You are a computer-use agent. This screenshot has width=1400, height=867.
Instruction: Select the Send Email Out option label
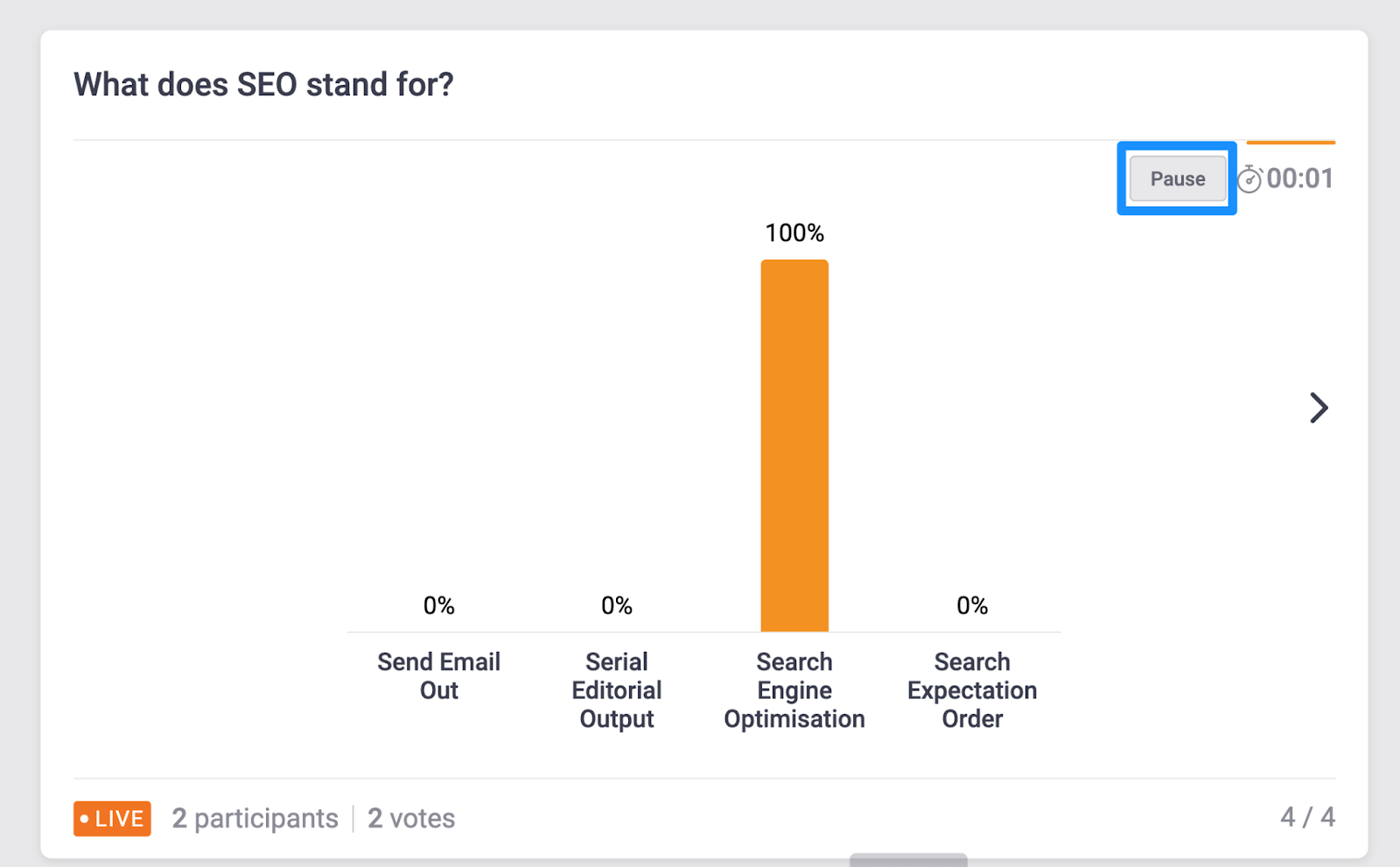pos(438,676)
